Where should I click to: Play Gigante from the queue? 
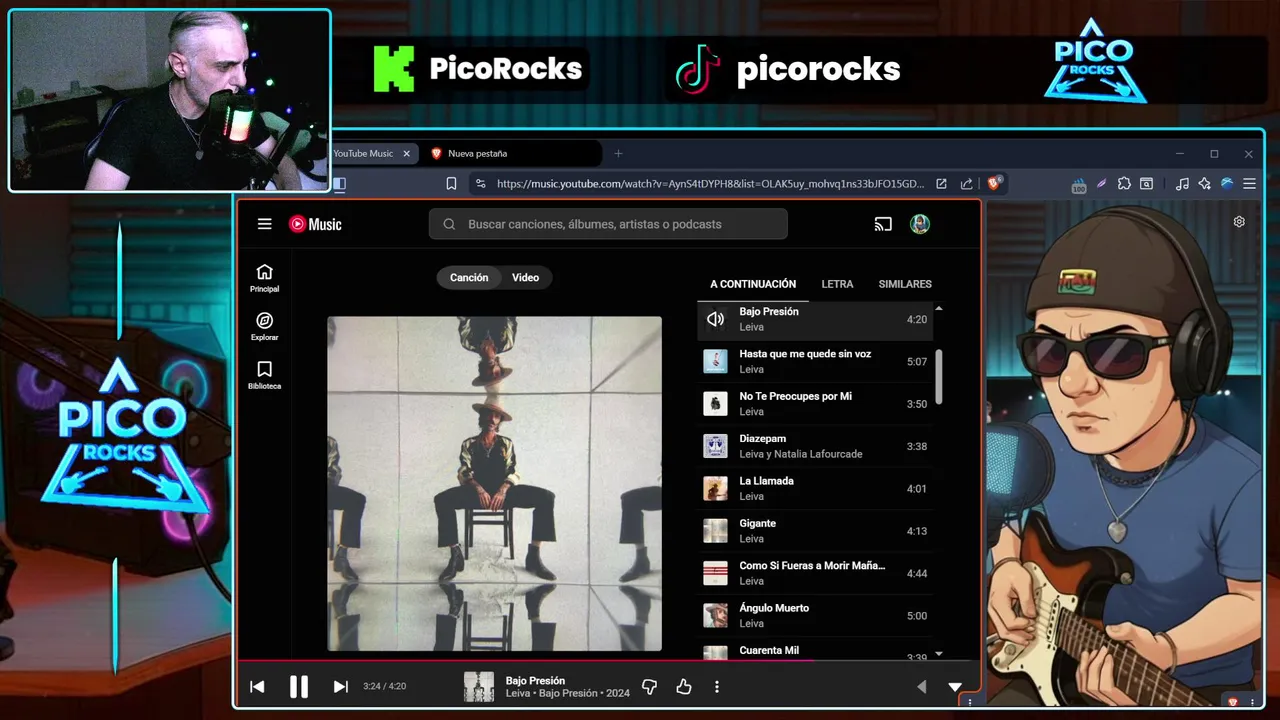click(816, 530)
